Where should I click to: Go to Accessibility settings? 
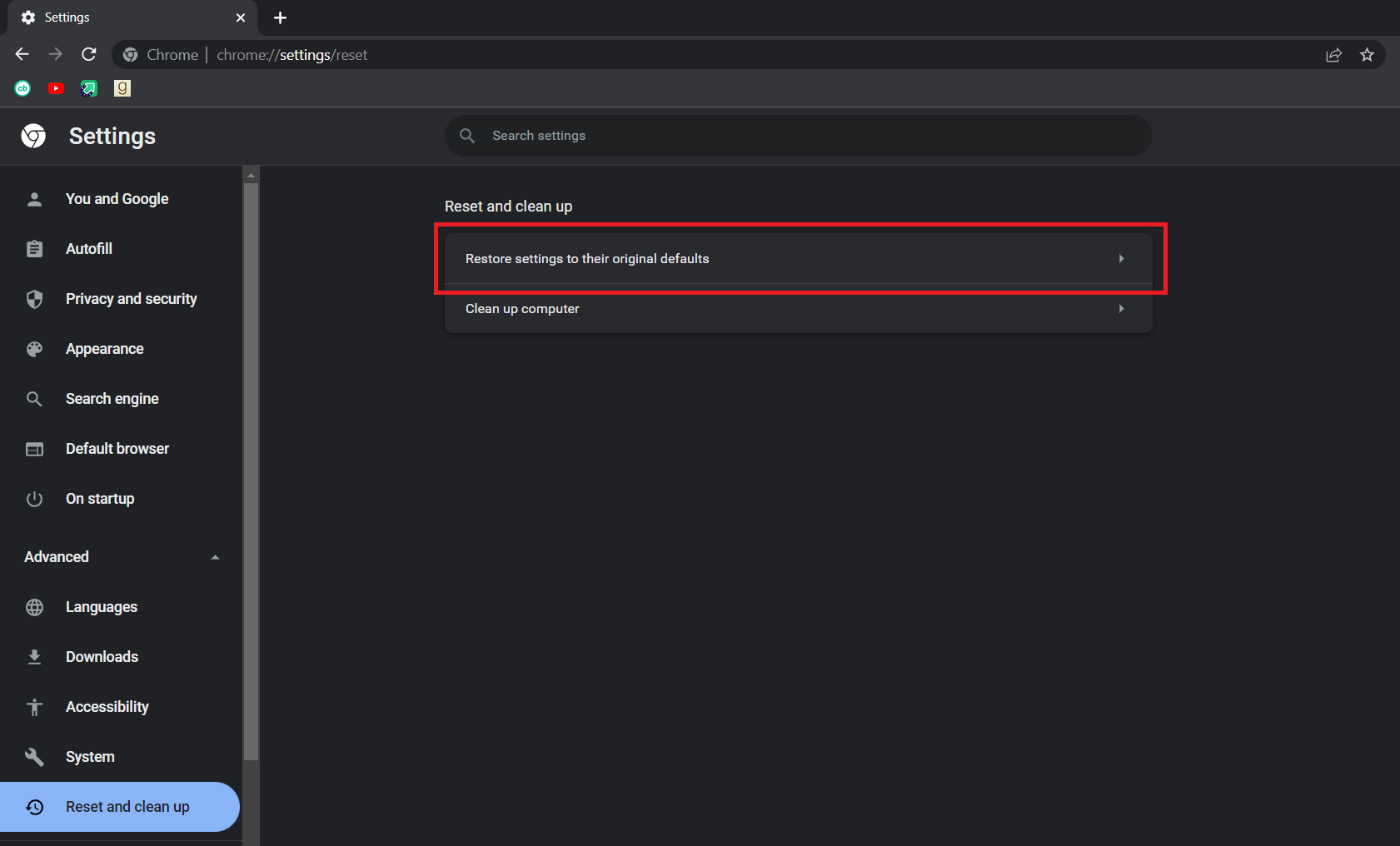tap(120, 707)
